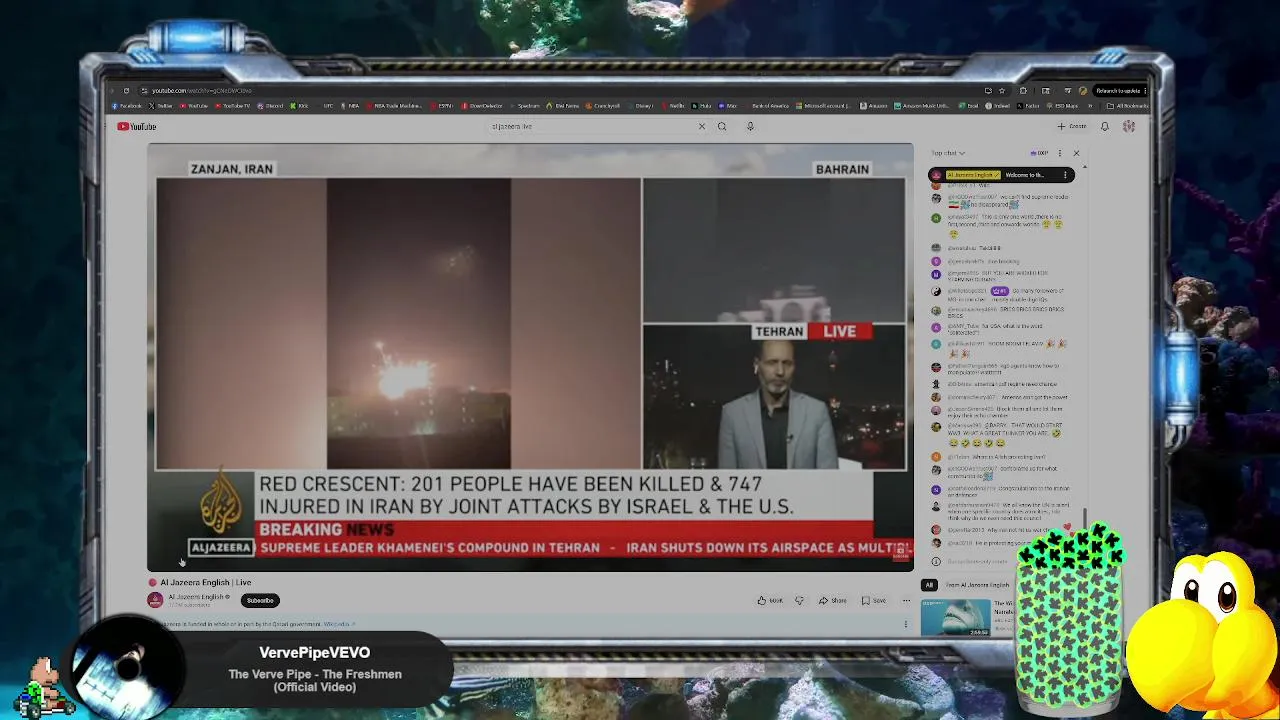Open the pinned message options menu
Image resolution: width=1280 pixels, height=720 pixels.
[1065, 175]
